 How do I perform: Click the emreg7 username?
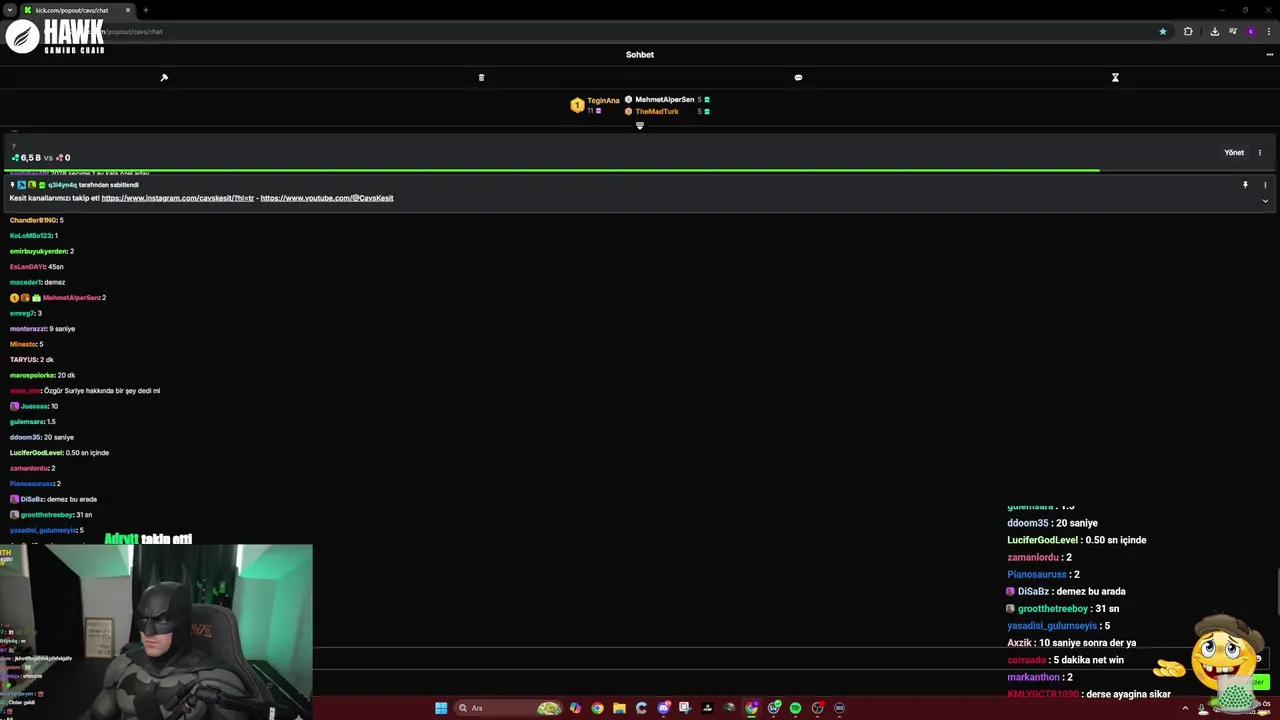point(22,313)
